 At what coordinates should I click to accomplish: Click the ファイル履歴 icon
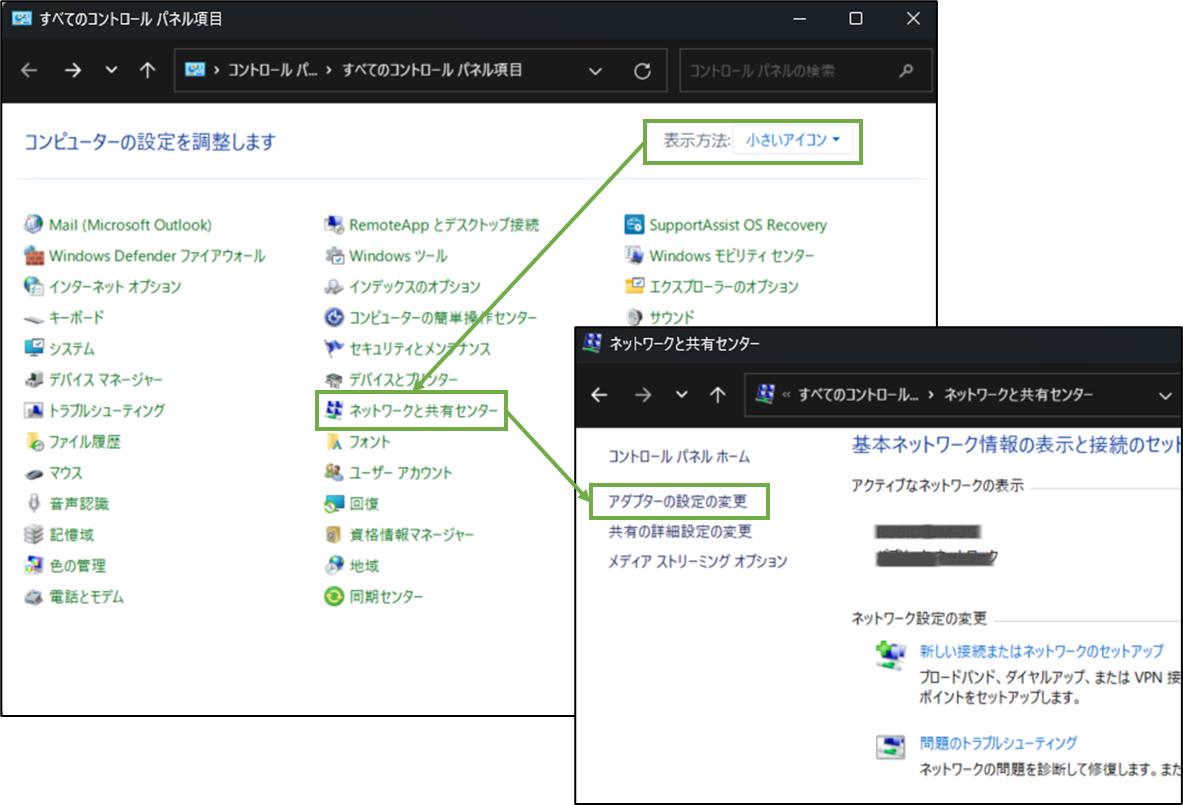tap(33, 441)
